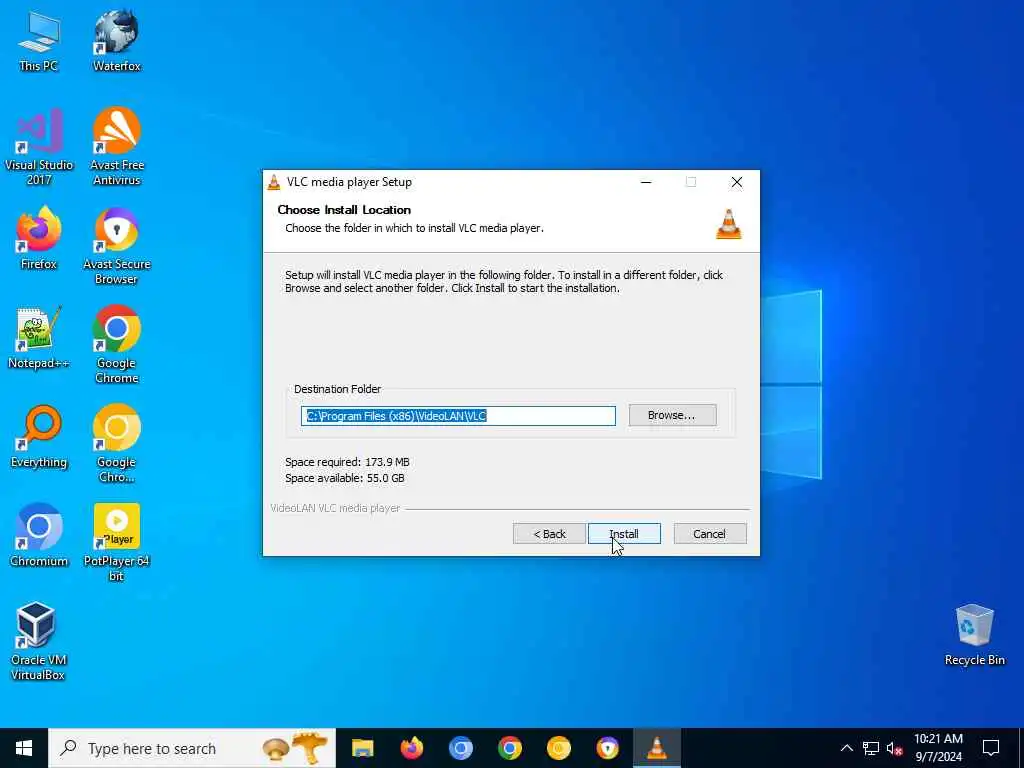
Task: Click the muted volume tray icon
Action: 895,748
